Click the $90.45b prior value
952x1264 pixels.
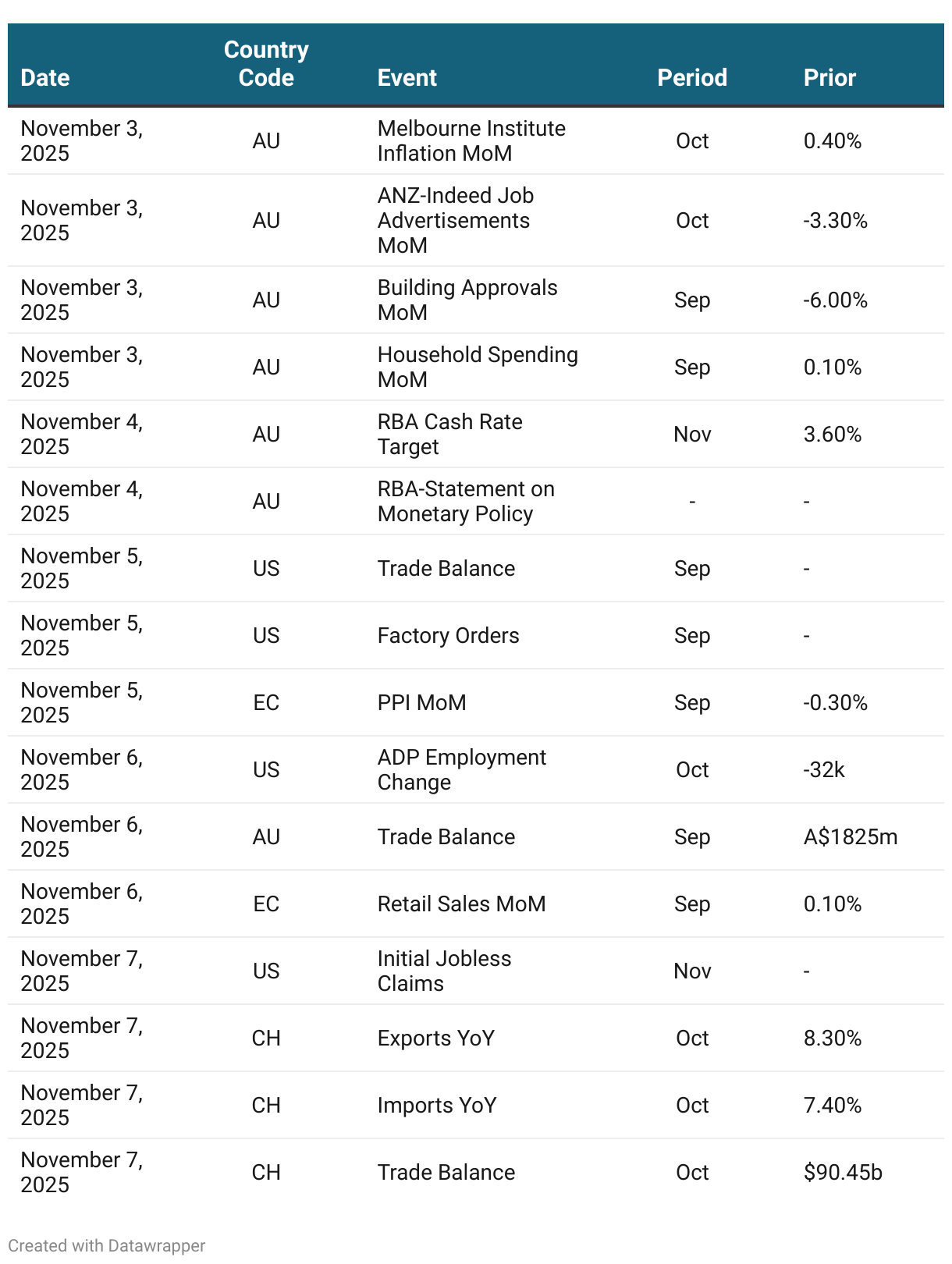843,1172
